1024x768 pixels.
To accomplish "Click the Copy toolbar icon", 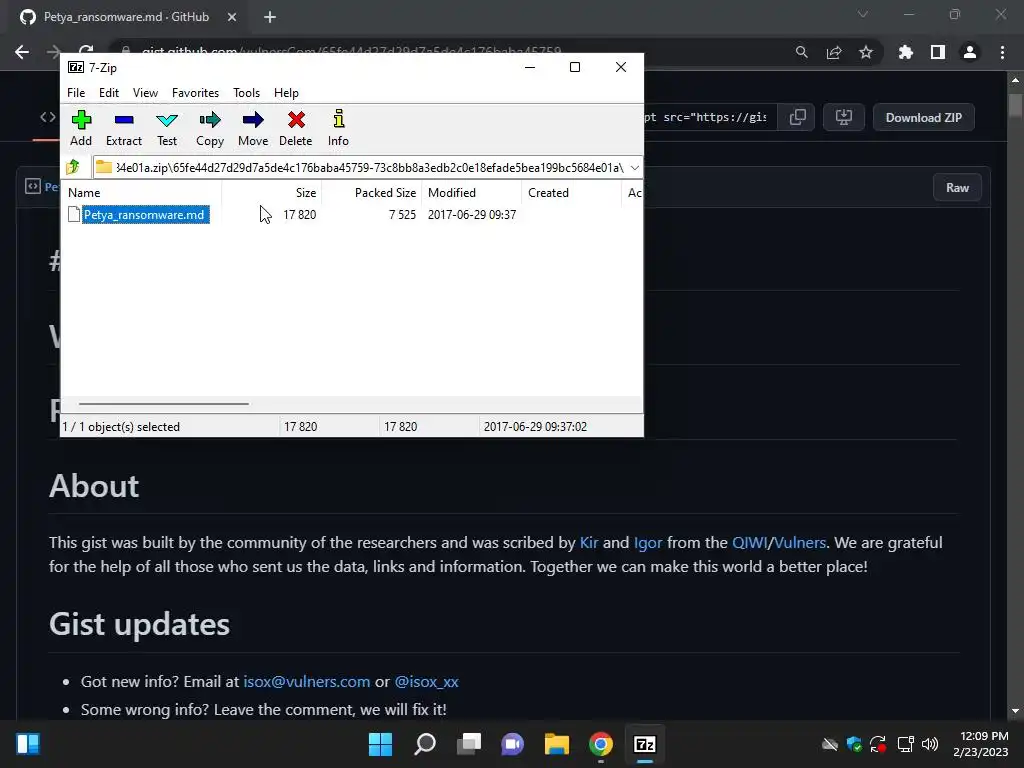I will (210, 128).
